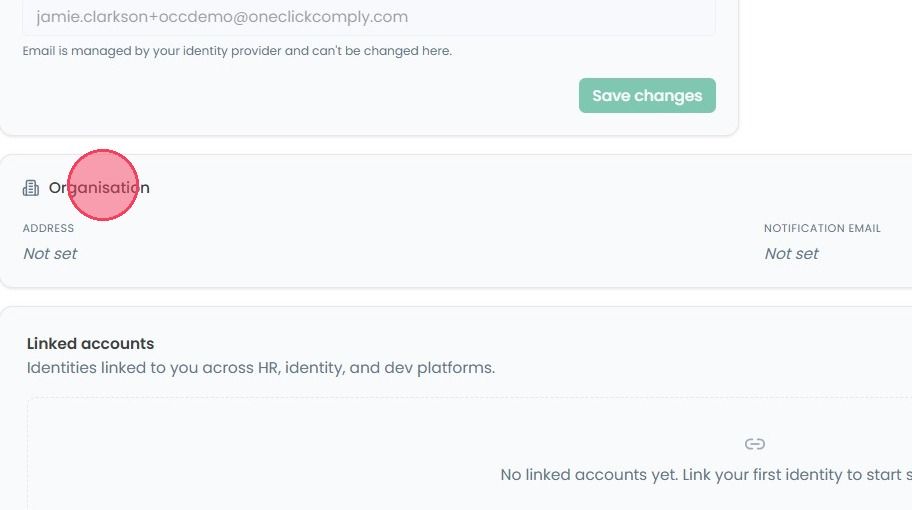
Task: Focus the jamie.clarkson email input field
Action: pyautogui.click(x=369, y=17)
